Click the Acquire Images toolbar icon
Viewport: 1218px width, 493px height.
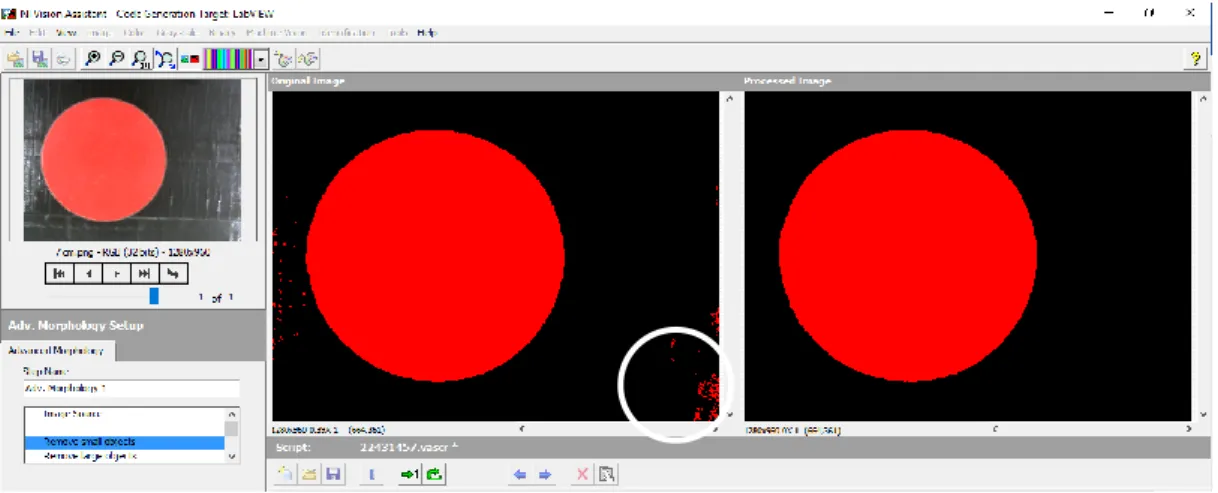coord(284,59)
